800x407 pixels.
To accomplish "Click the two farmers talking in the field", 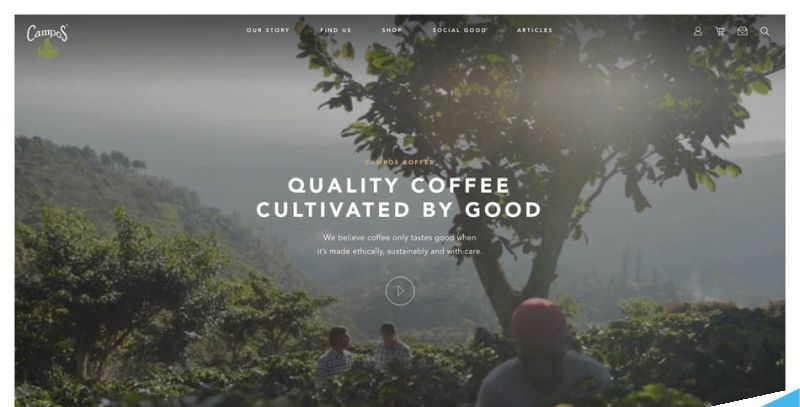I will 363,353.
